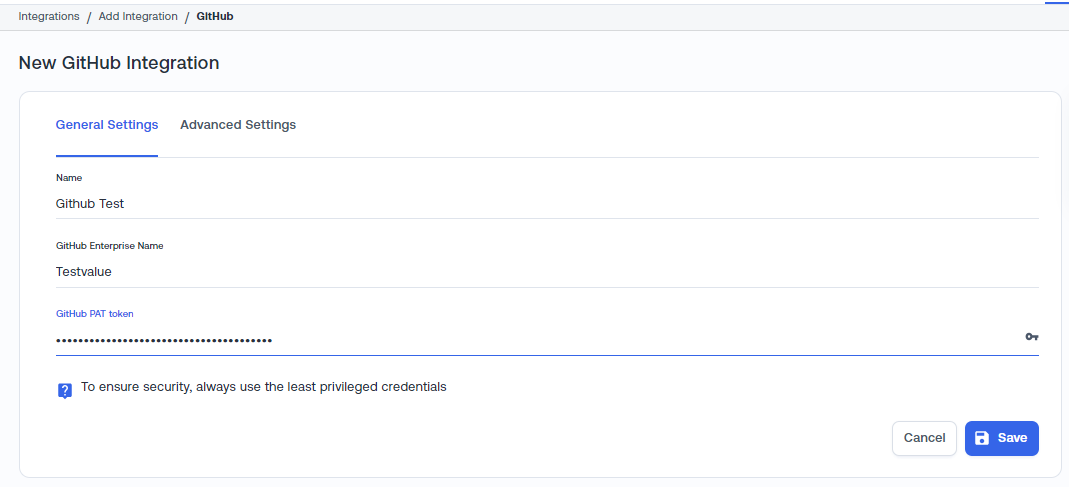The image size is (1069, 487).
Task: Click the floppy disk icon on Save
Action: coord(982,438)
